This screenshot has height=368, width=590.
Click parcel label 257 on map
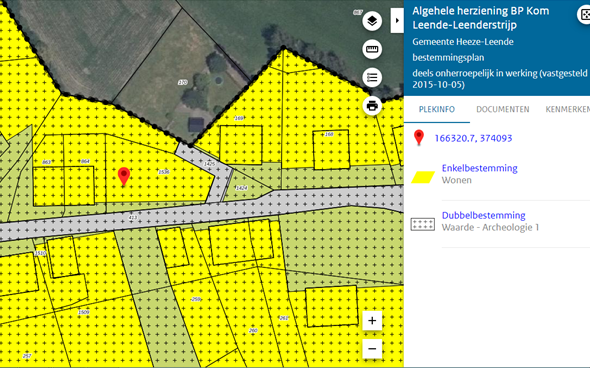point(27,356)
